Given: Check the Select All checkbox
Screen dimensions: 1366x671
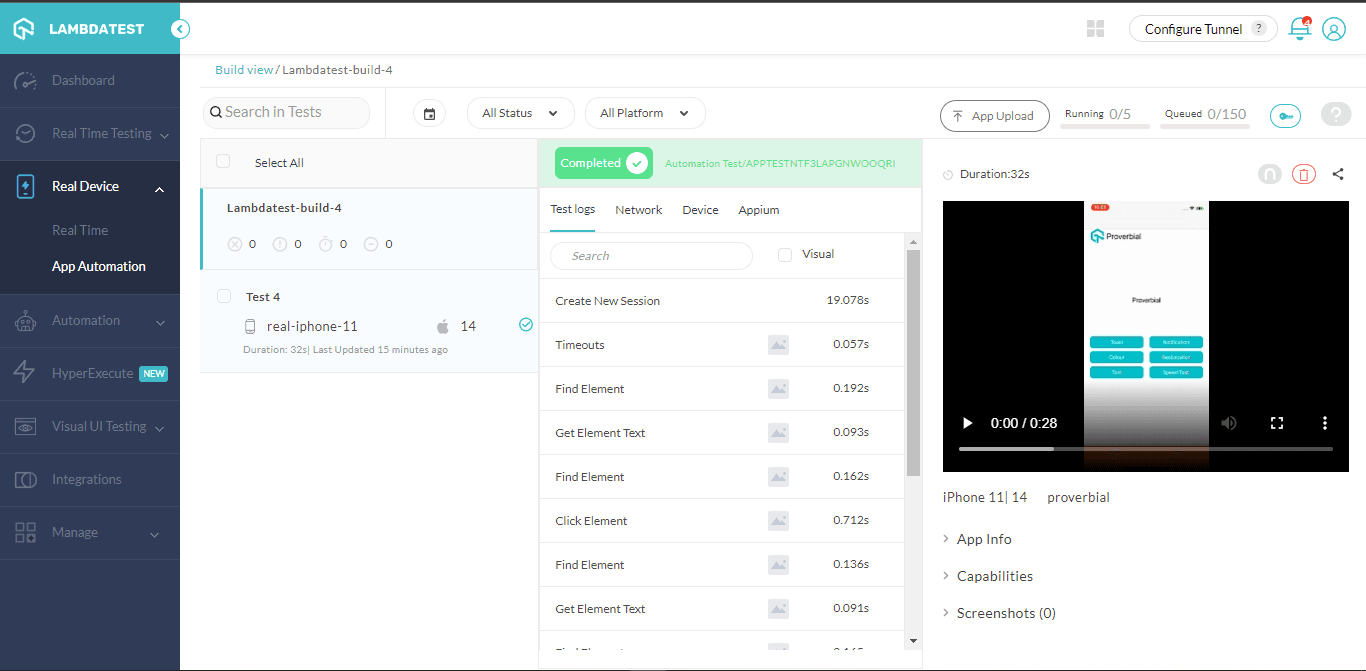Looking at the screenshot, I should click(222, 162).
